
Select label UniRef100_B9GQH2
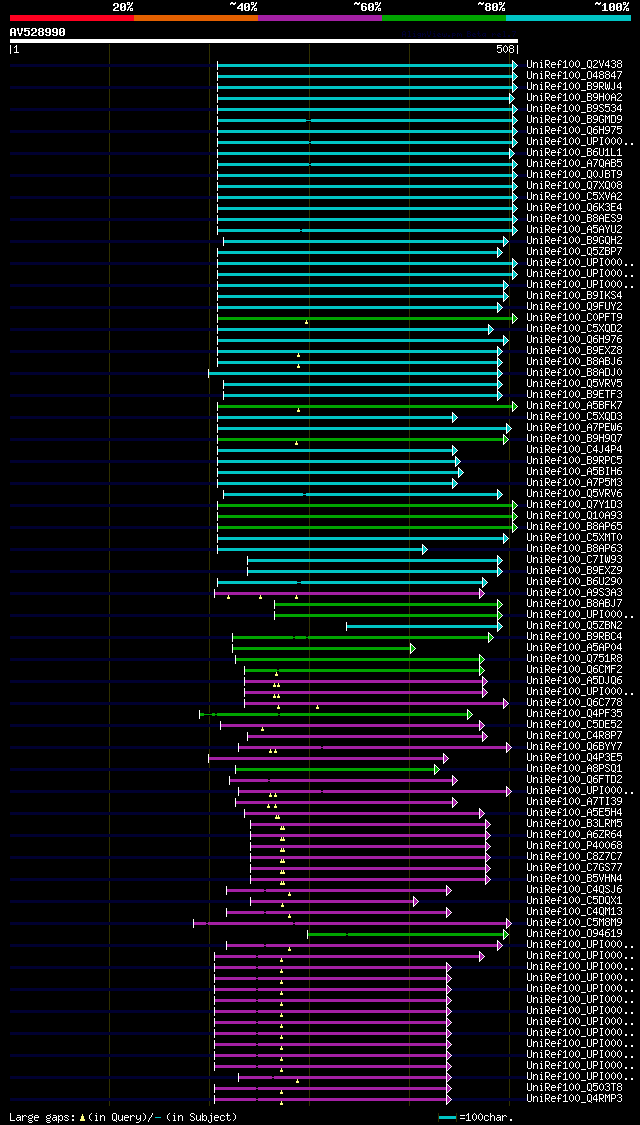coord(574,240)
